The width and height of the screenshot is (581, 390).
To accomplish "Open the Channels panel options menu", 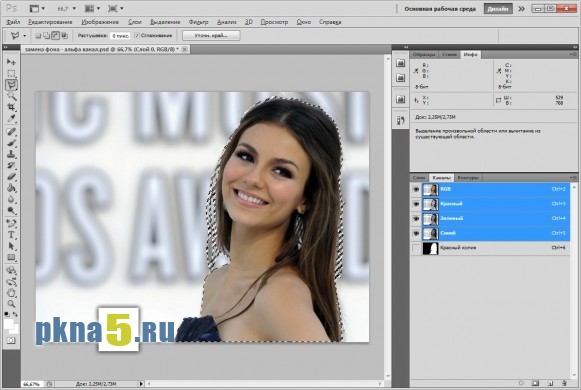I will [x=573, y=177].
